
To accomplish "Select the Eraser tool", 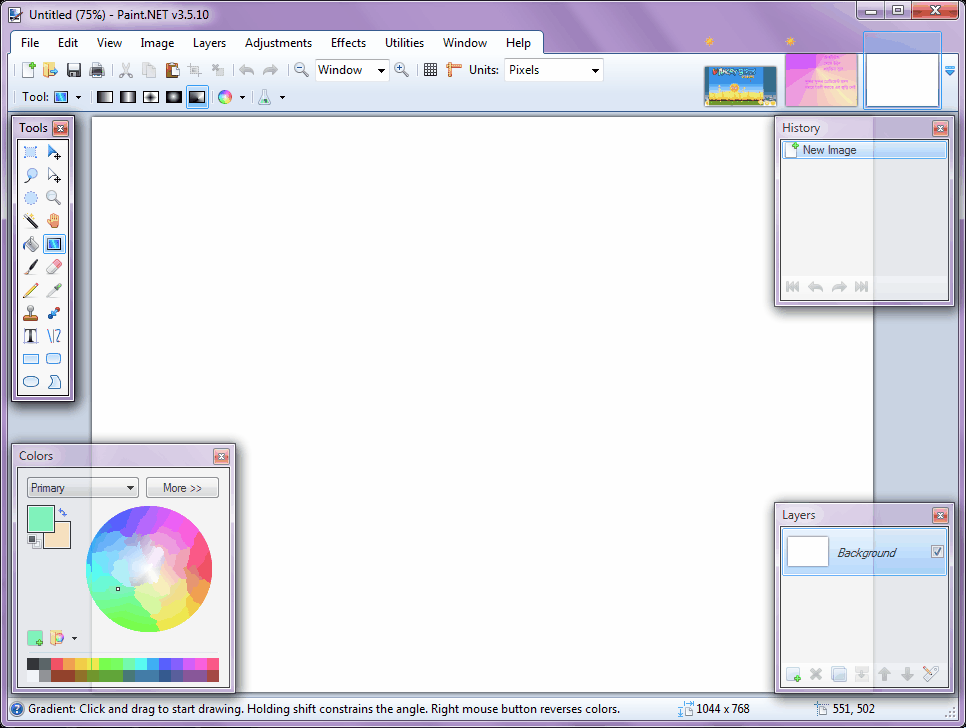I will [54, 267].
